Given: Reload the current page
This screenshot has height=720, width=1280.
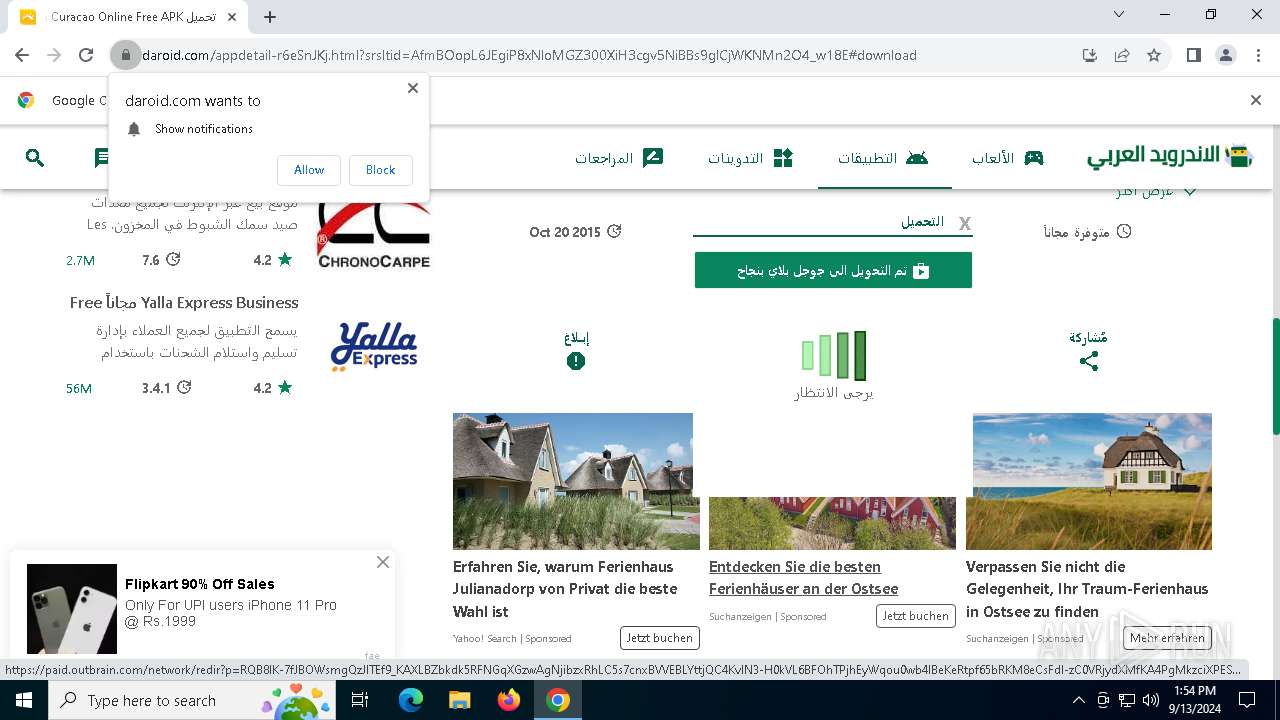Looking at the screenshot, I should (x=86, y=55).
